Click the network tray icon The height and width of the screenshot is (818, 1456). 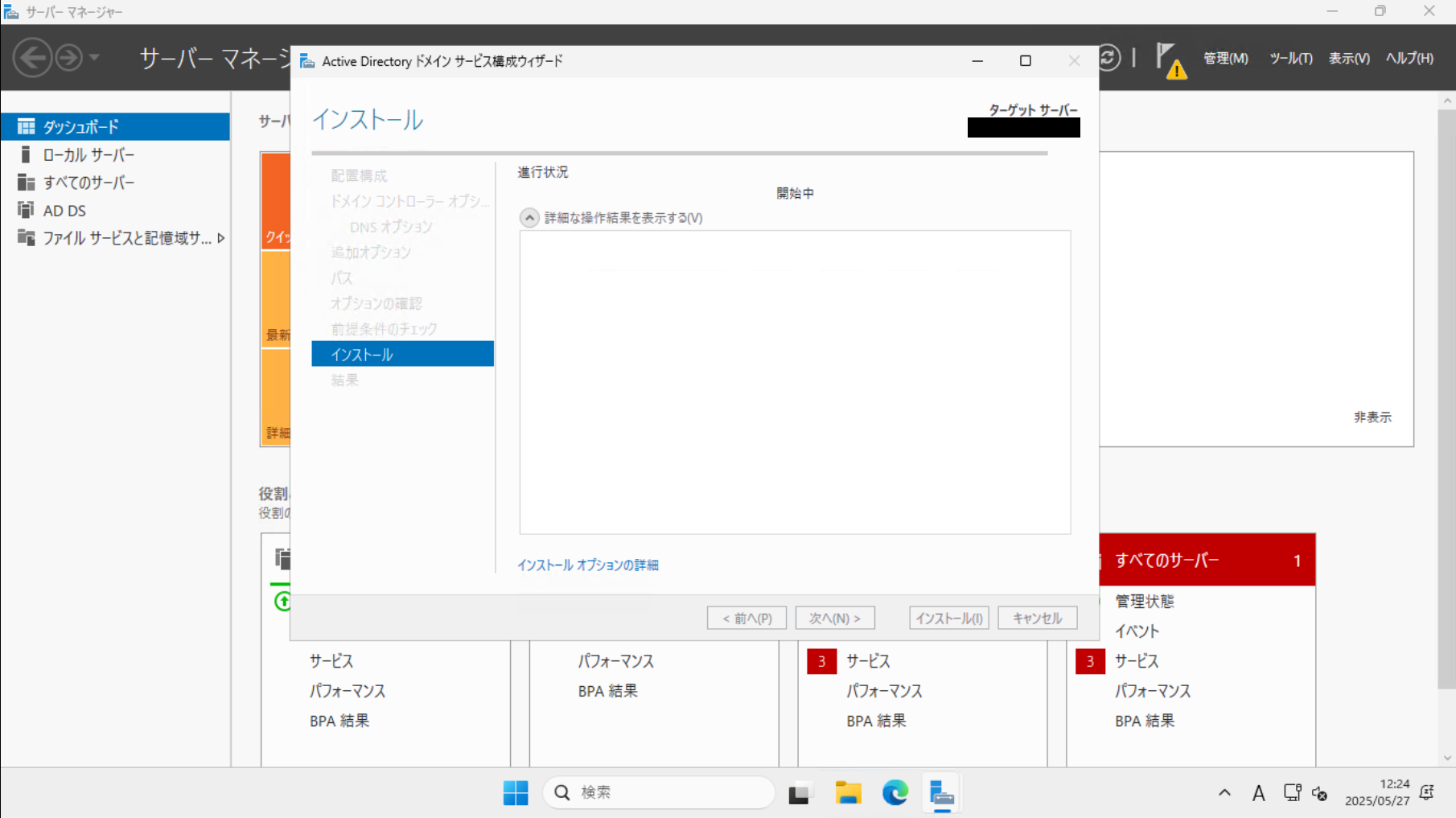[1292, 793]
